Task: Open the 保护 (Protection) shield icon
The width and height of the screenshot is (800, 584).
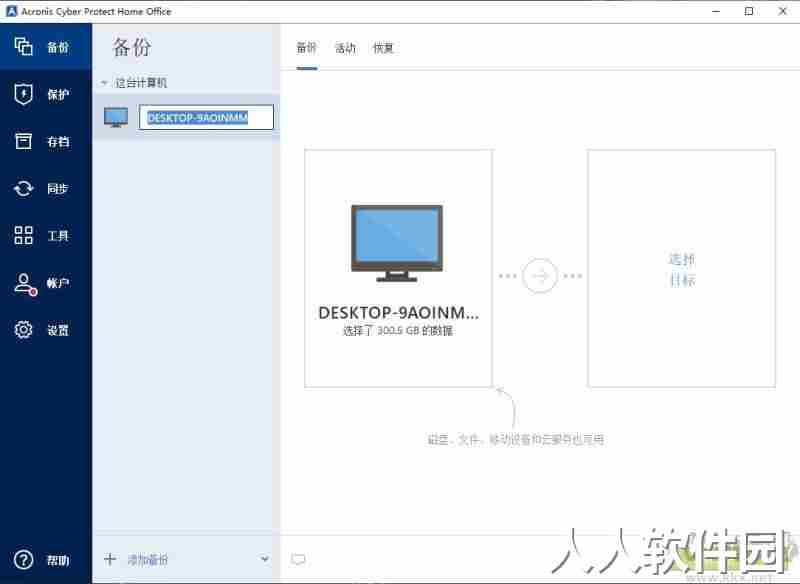Action: click(x=23, y=94)
